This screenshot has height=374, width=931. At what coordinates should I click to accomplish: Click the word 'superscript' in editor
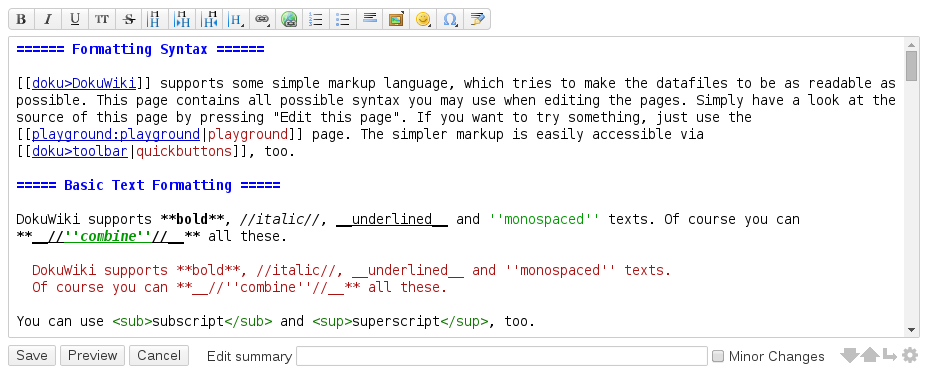click(x=396, y=321)
